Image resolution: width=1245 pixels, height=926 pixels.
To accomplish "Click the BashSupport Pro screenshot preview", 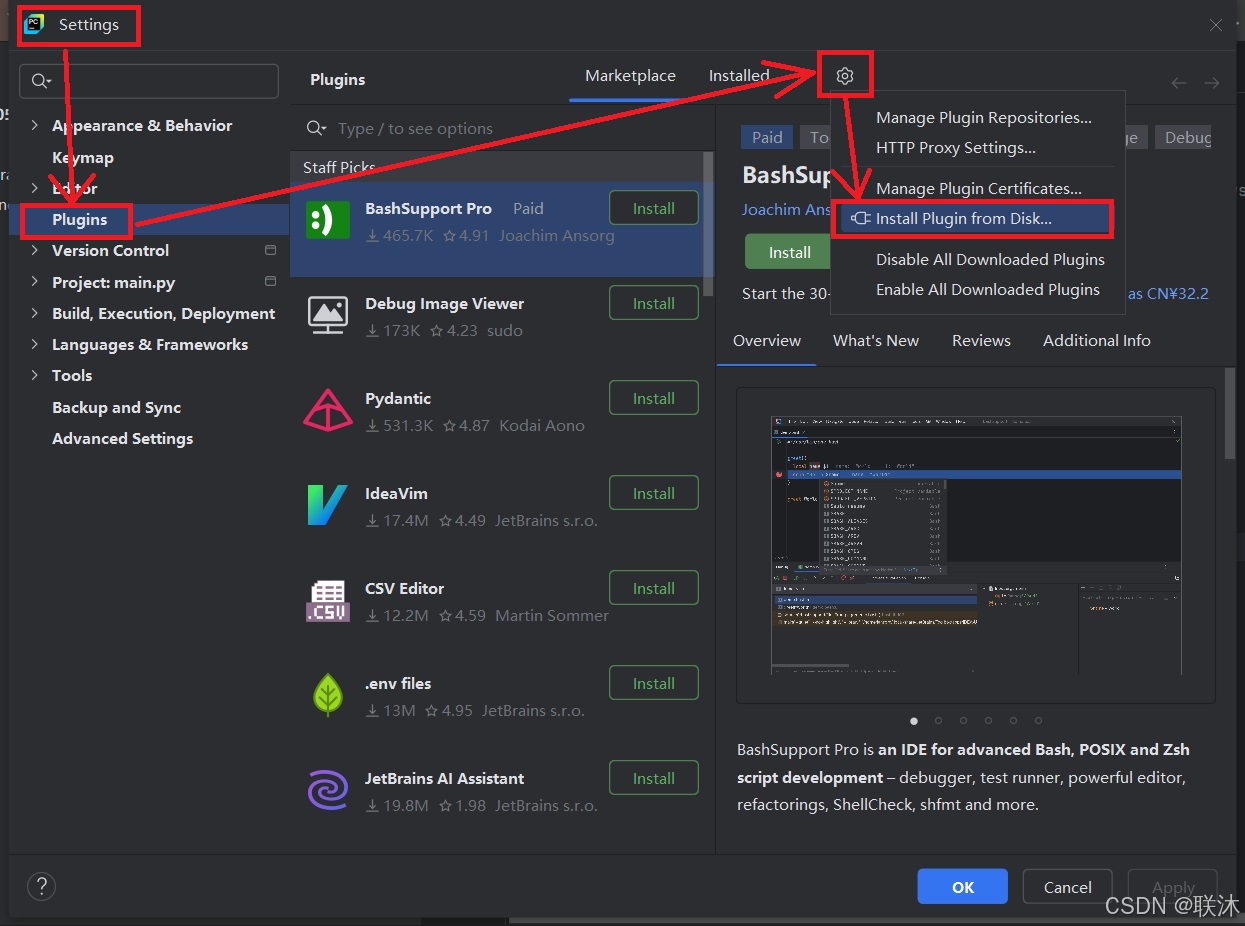I will pyautogui.click(x=976, y=545).
